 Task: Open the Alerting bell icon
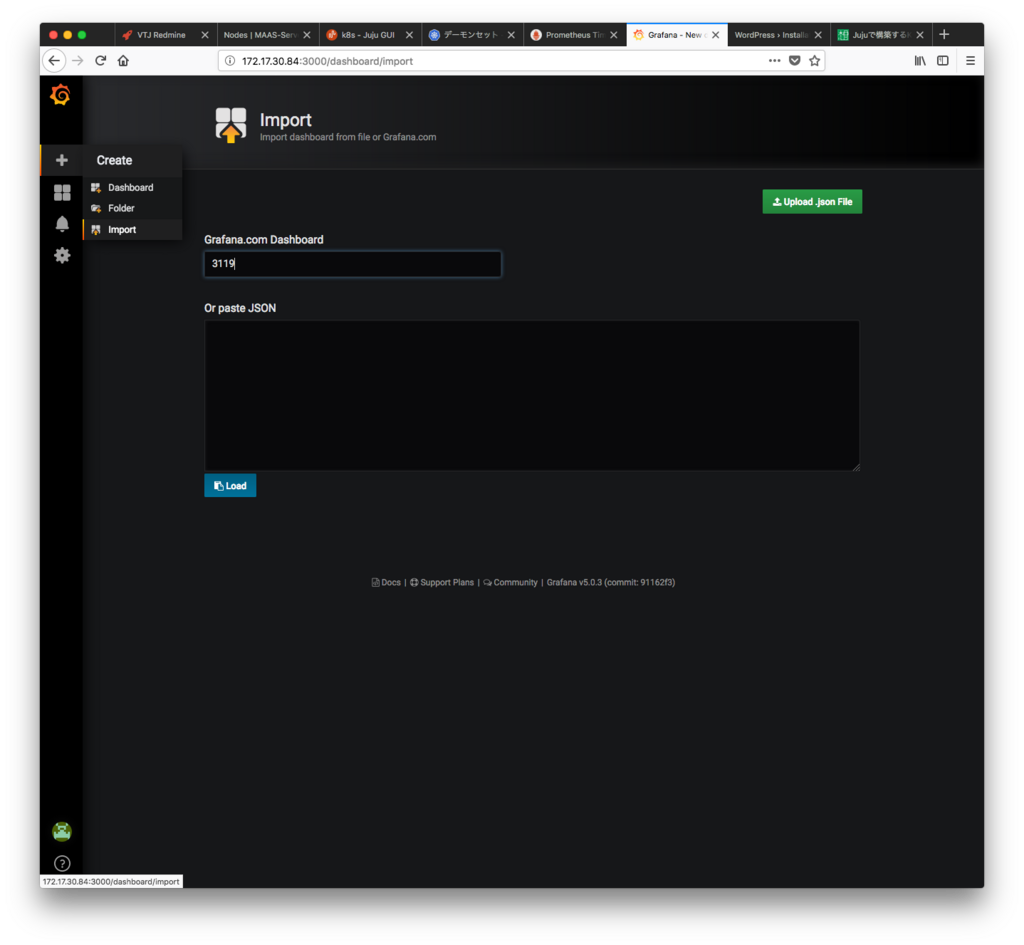pyautogui.click(x=62, y=224)
